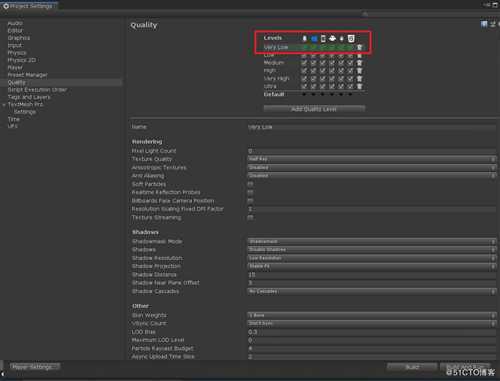The image size is (500, 381).
Task: Delete the Very High quality level via trash icon
Action: (x=359, y=79)
